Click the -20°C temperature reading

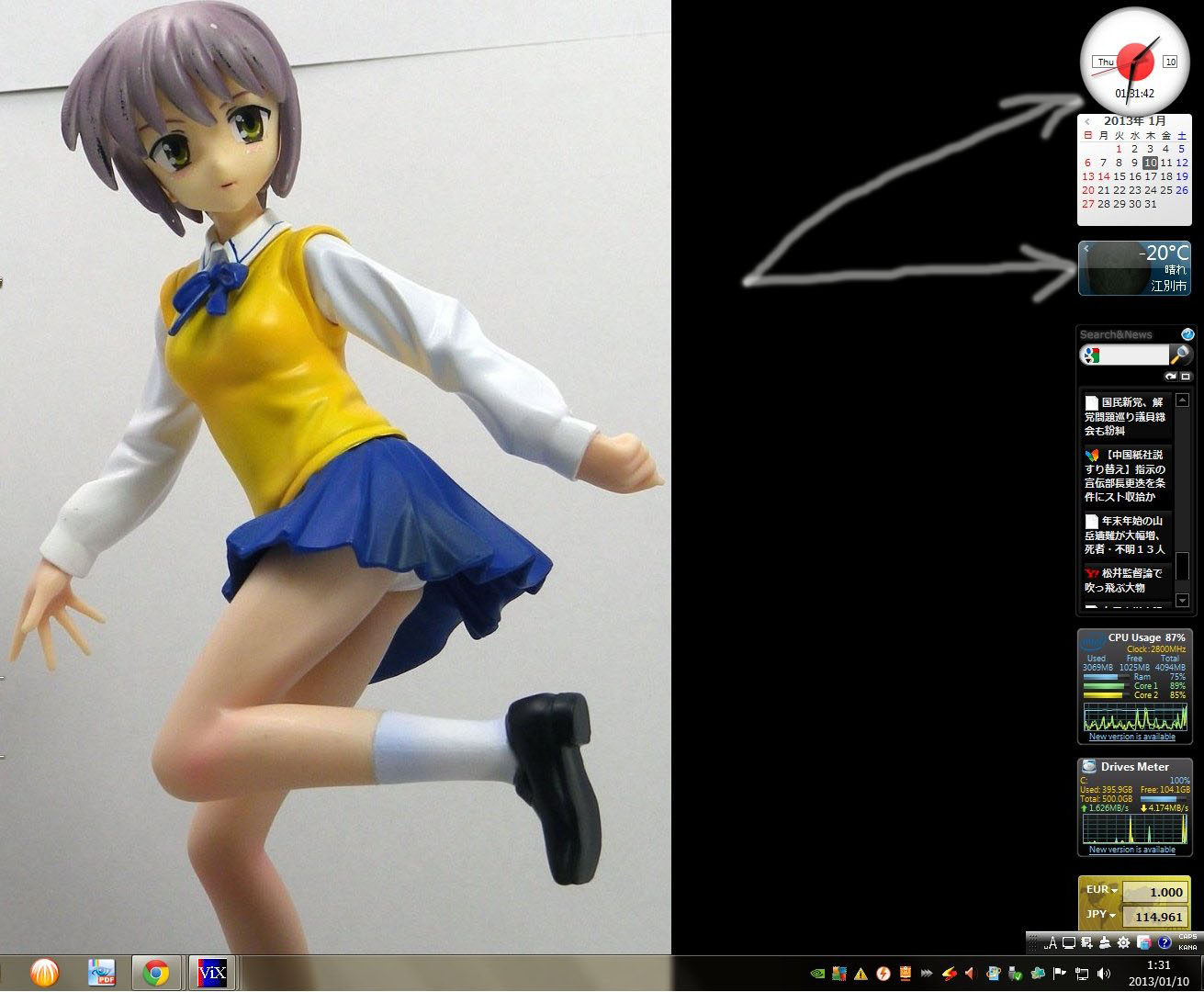(1164, 253)
